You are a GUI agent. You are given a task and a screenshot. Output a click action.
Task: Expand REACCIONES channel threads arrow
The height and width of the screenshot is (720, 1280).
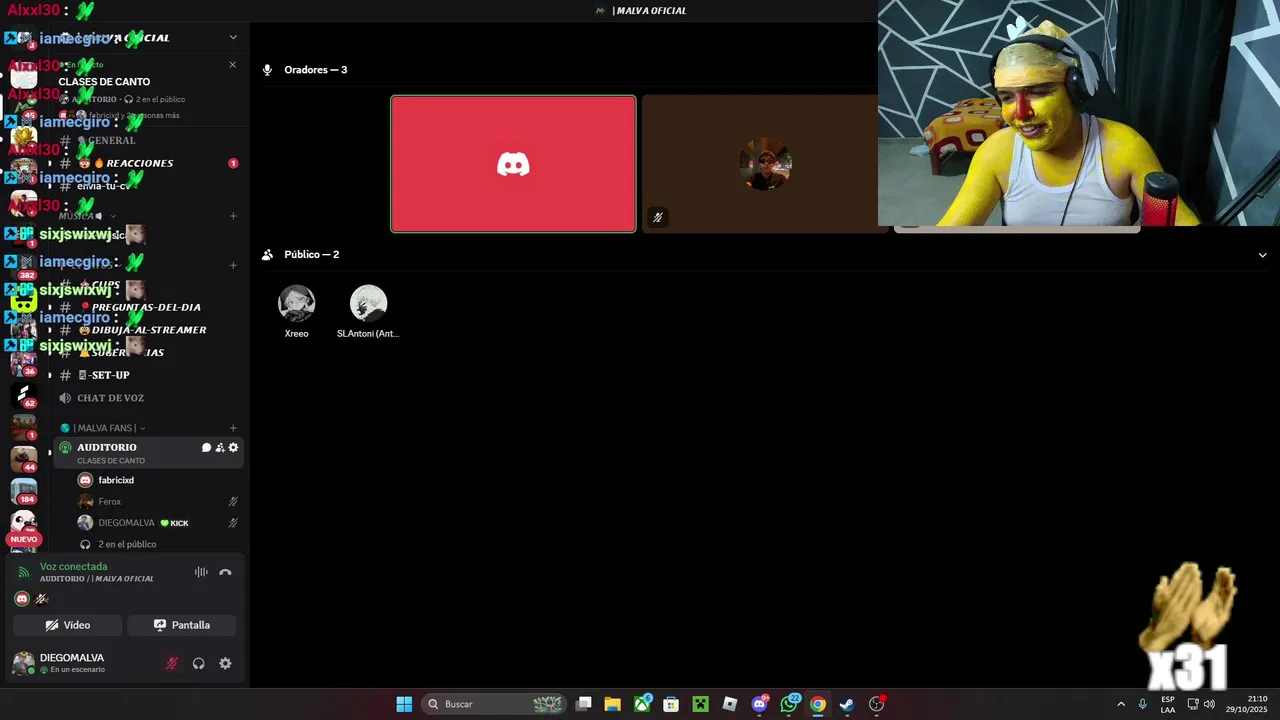coord(49,163)
